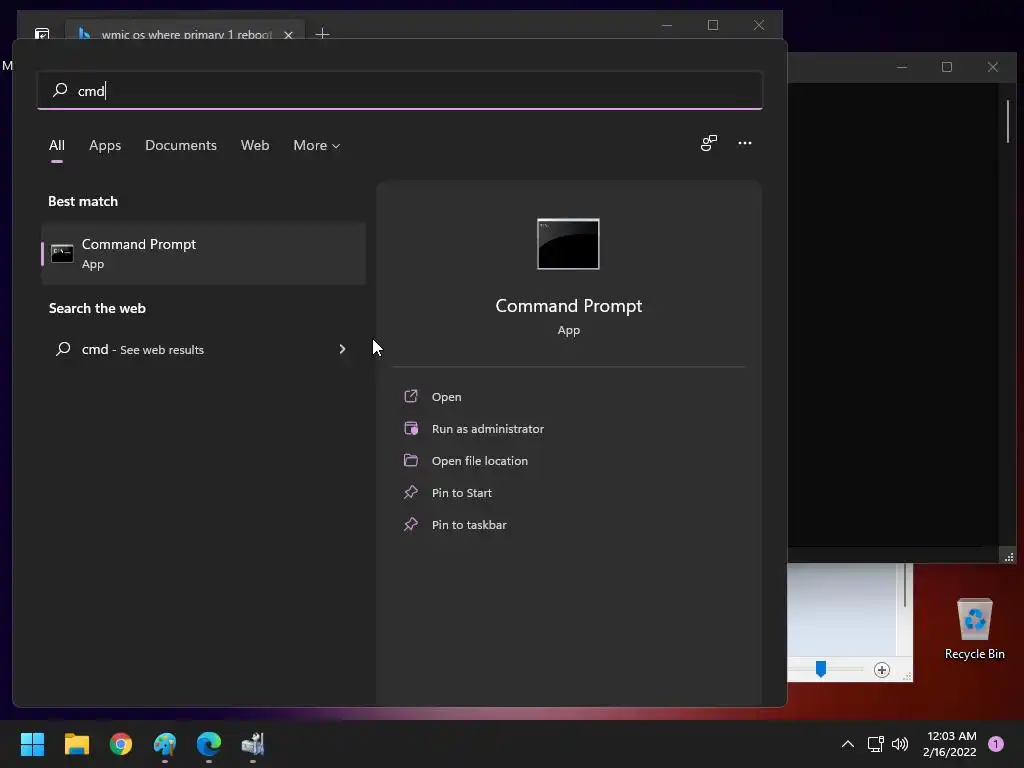Launch Google Chrome from taskbar
1024x768 pixels.
pyautogui.click(x=121, y=744)
